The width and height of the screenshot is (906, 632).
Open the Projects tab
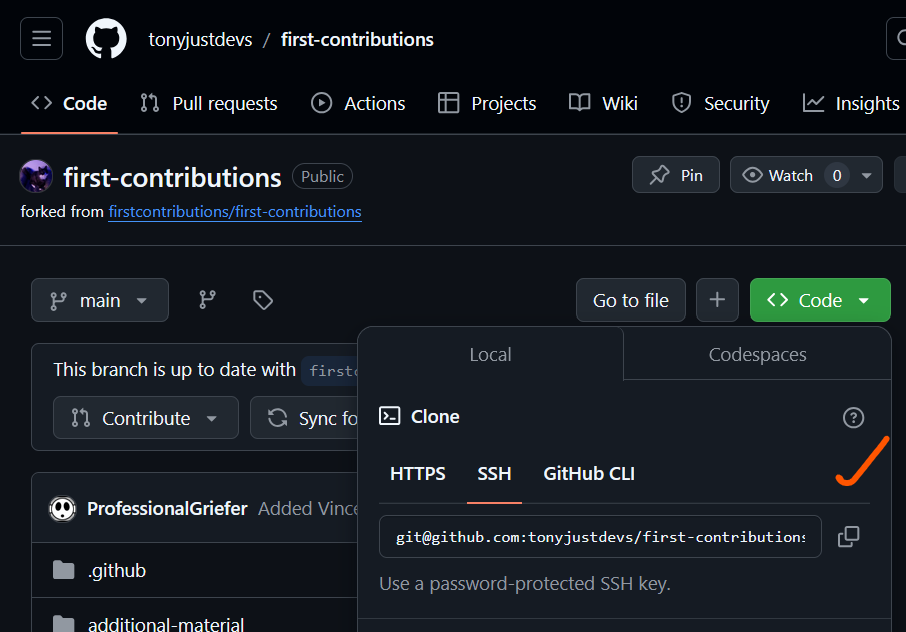[487, 103]
